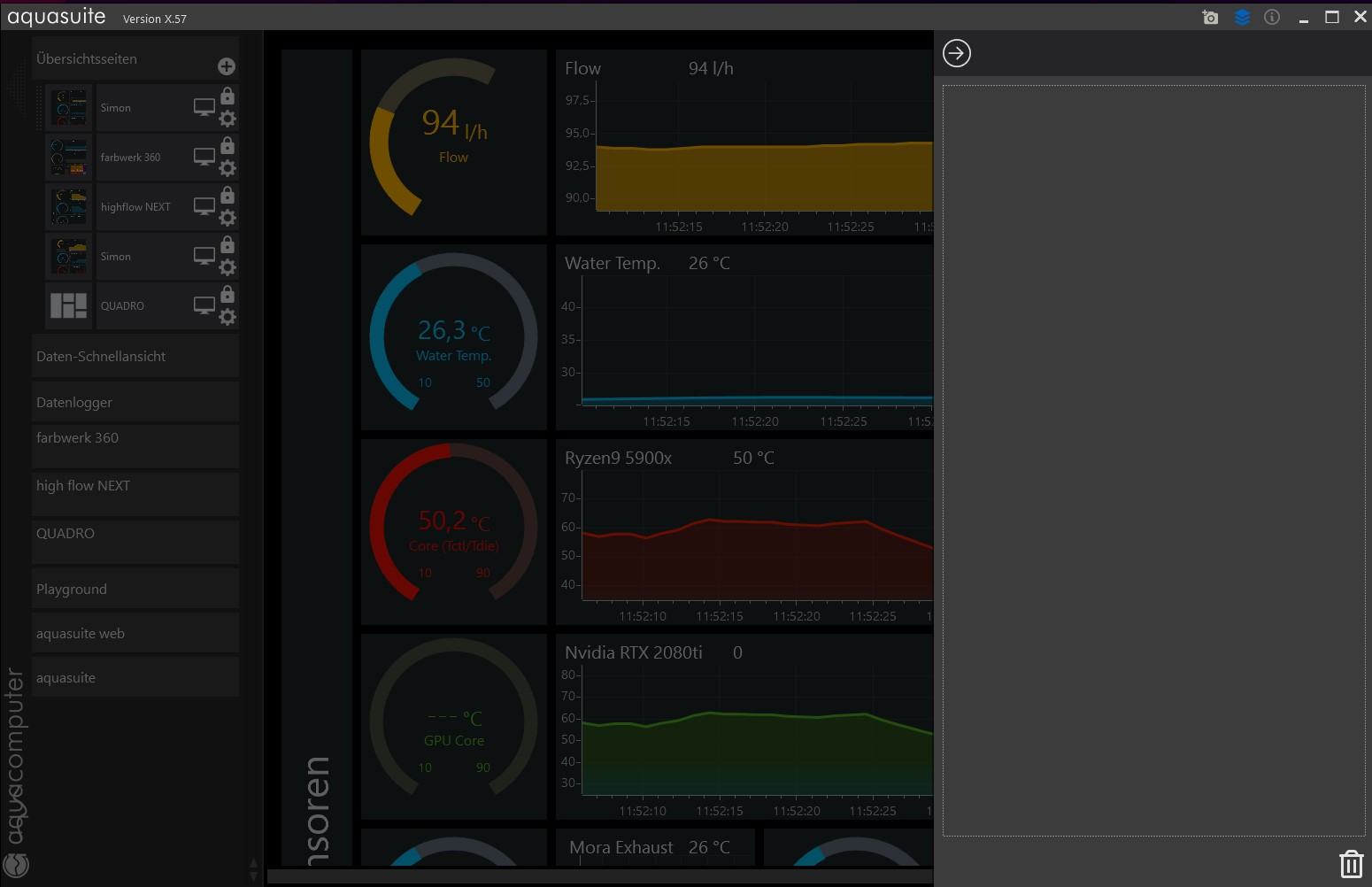1372x887 pixels.
Task: Select the highflow NEXT overview page thumbnail
Action: tap(69, 207)
